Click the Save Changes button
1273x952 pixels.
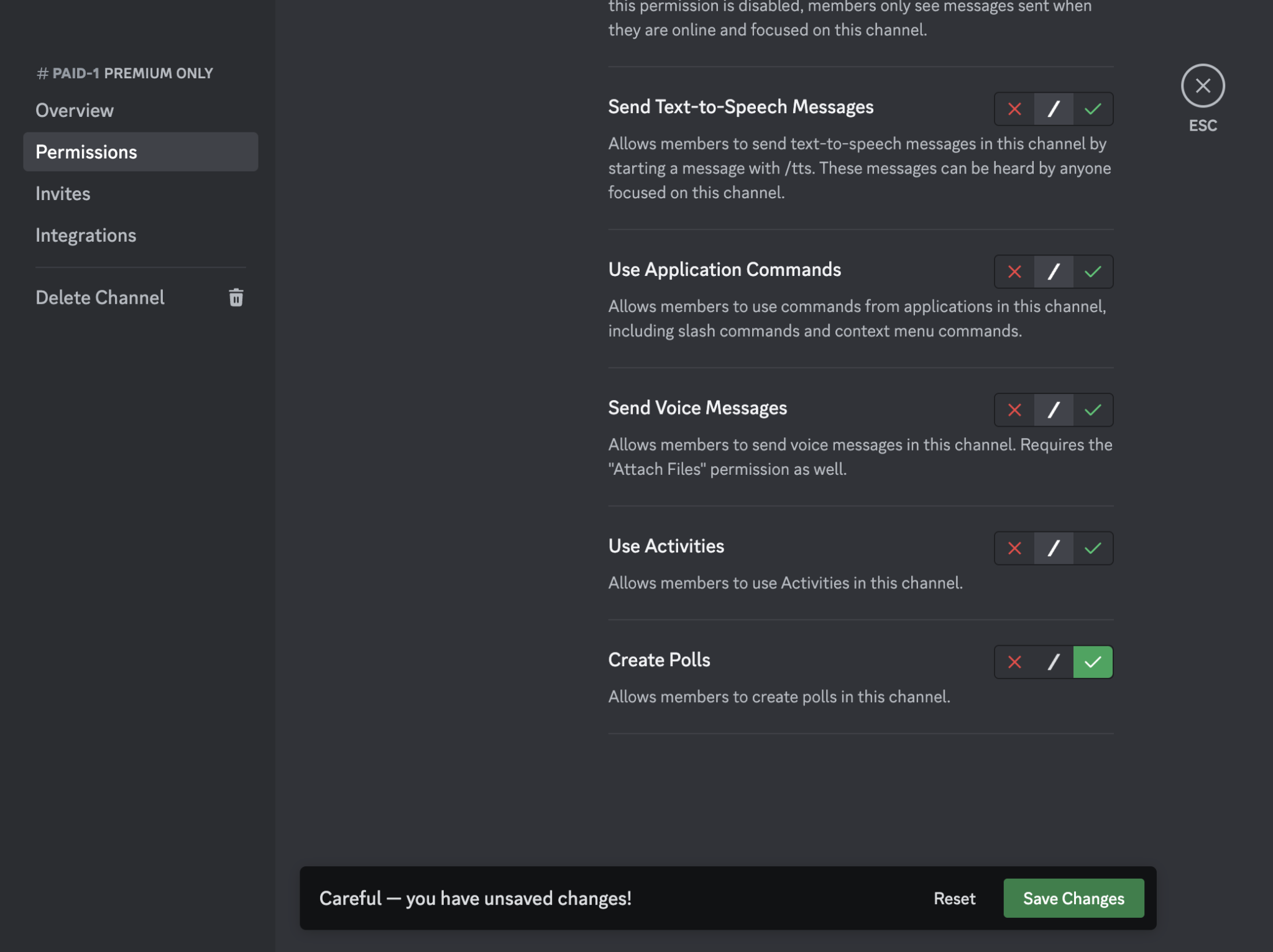pos(1073,898)
